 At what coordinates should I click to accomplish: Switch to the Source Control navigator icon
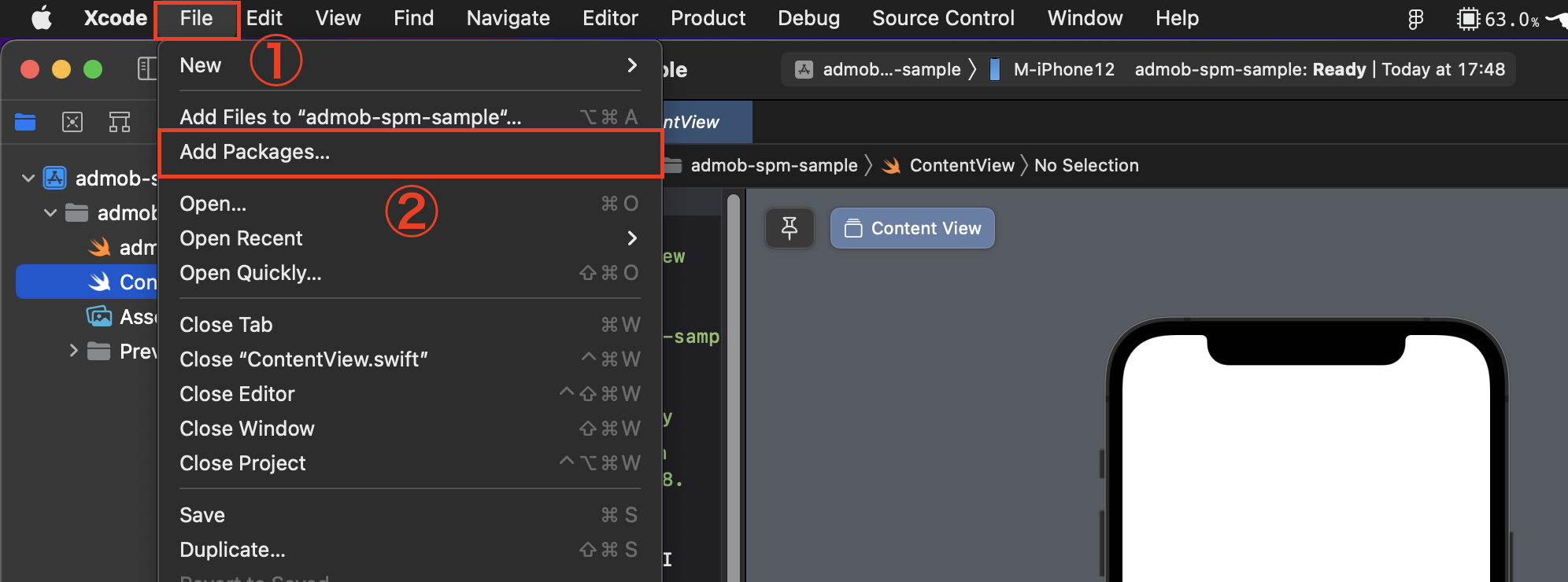click(72, 122)
